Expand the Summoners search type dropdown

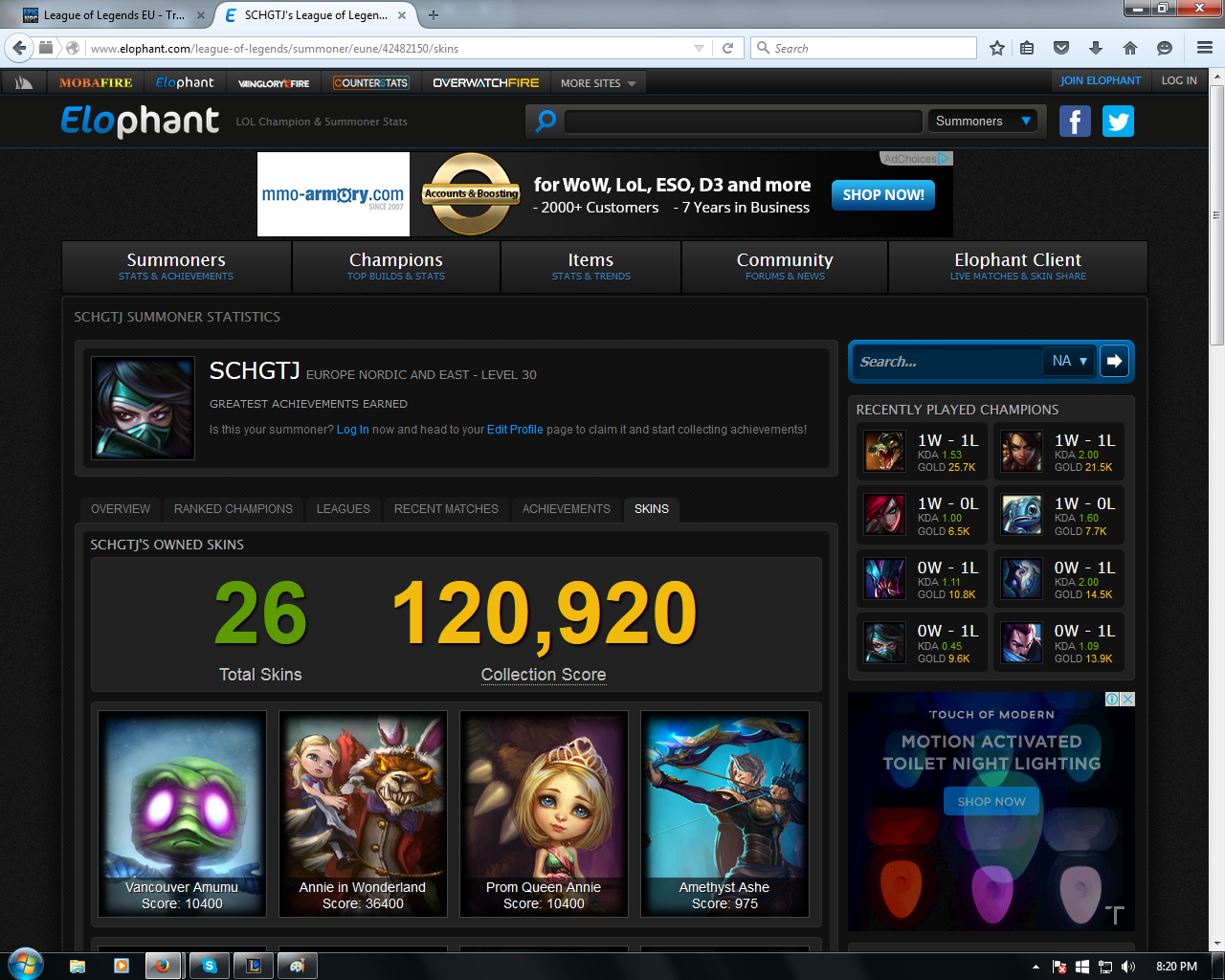983,121
